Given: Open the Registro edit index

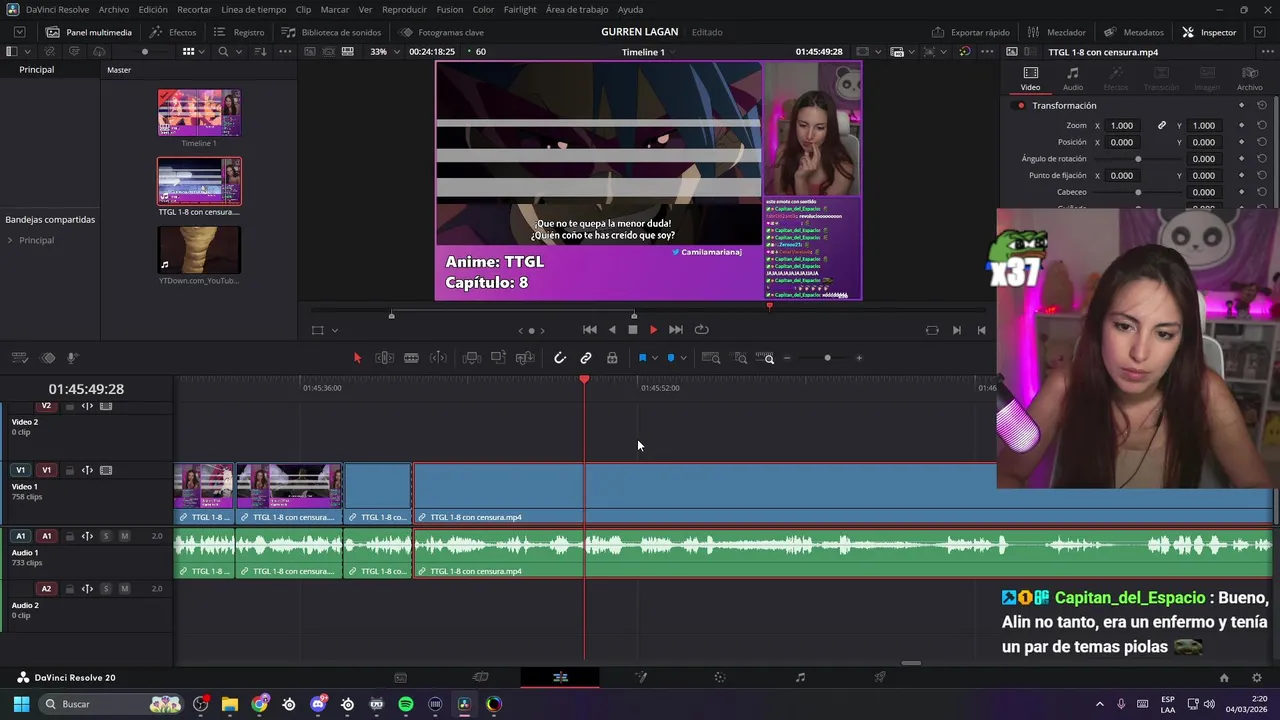Looking at the screenshot, I should tap(238, 32).
